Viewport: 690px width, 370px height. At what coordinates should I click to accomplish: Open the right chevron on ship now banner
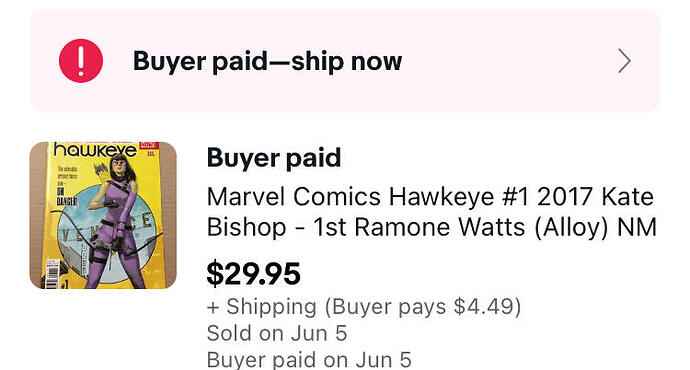click(624, 61)
